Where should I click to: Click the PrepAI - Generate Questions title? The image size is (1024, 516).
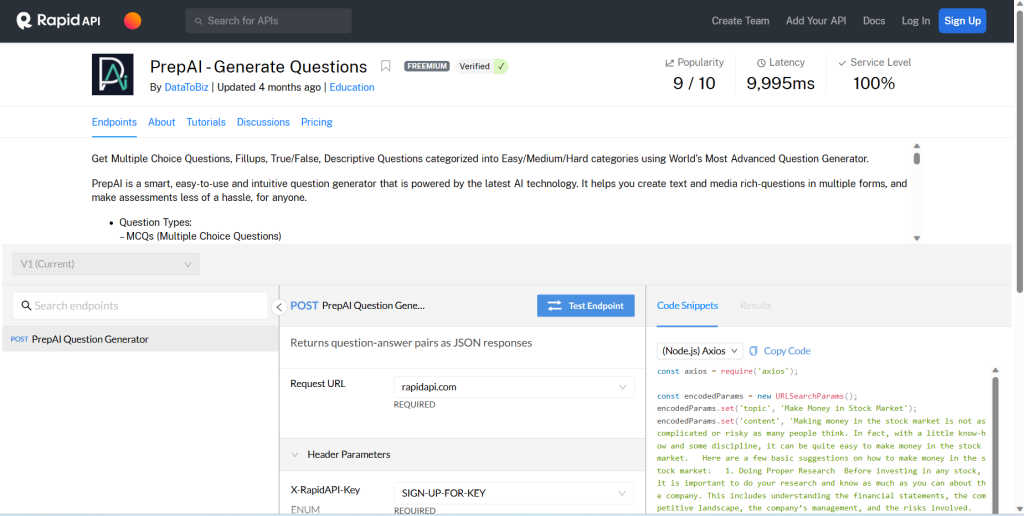tap(259, 67)
